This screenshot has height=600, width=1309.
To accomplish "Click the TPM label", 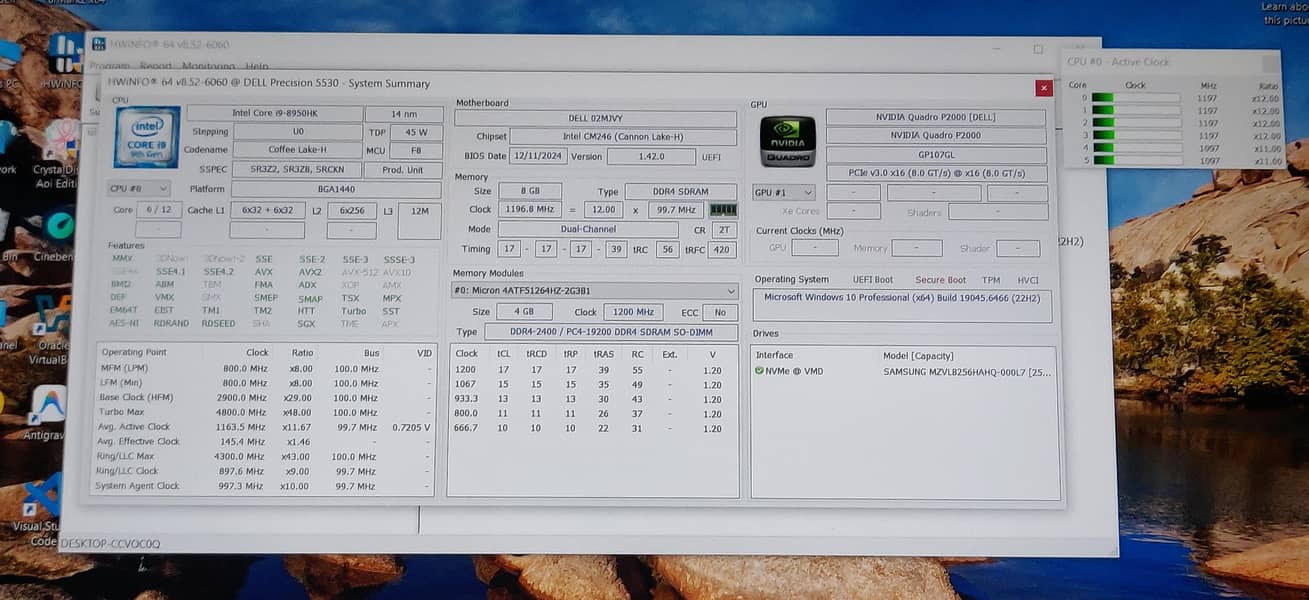I will pyautogui.click(x=990, y=280).
